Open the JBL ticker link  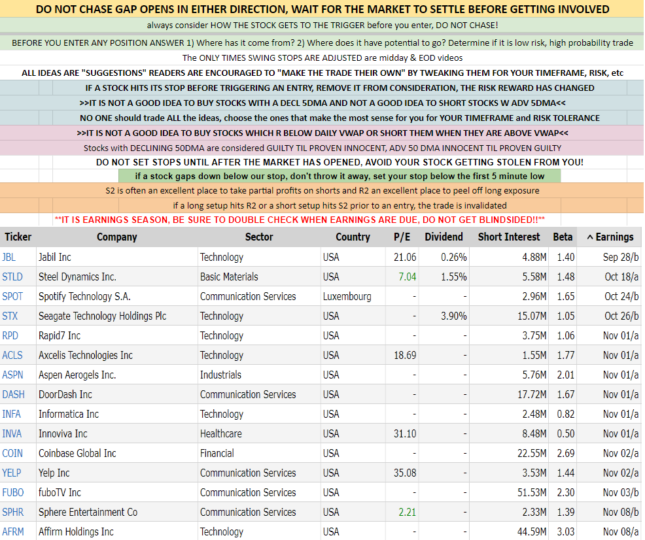[10, 257]
